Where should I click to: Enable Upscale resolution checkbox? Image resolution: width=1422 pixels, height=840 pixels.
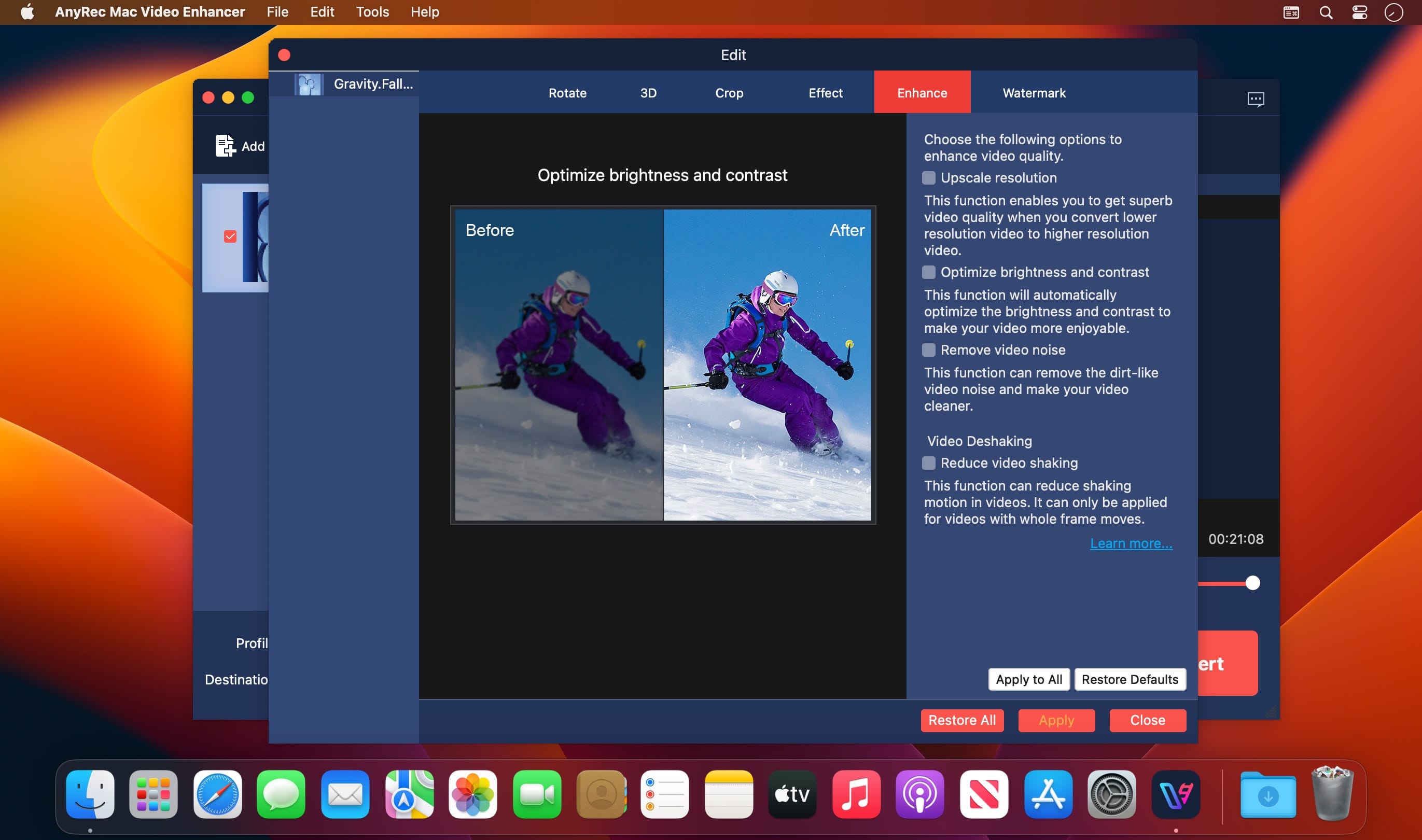point(928,178)
